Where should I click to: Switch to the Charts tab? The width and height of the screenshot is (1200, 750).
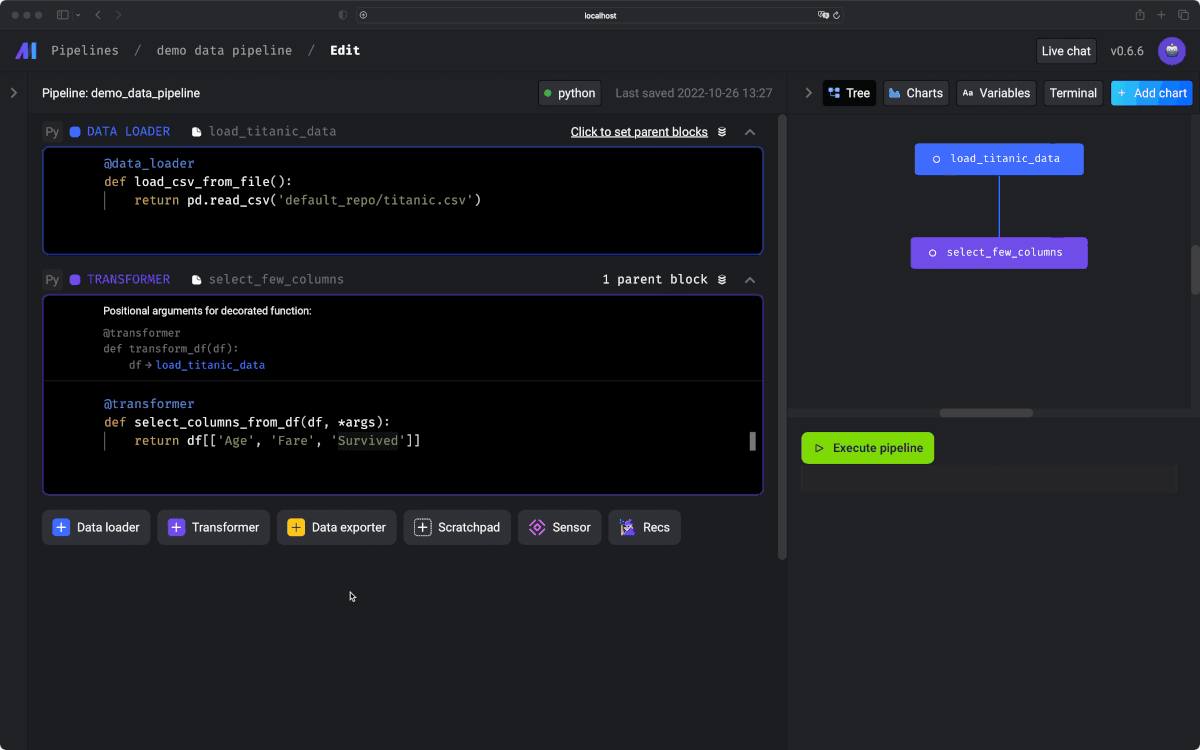point(915,93)
